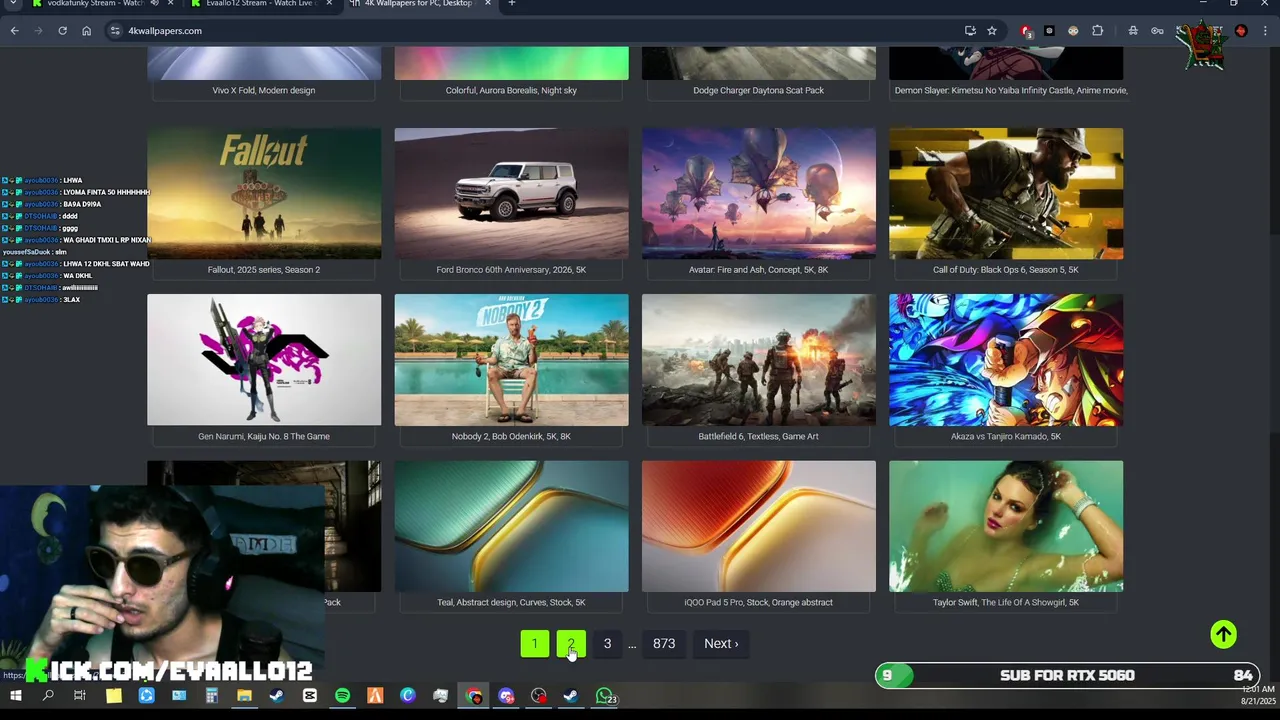Mute the vodkafunky Stream tab audio
This screenshot has height=720, width=1280.
(x=155, y=4)
